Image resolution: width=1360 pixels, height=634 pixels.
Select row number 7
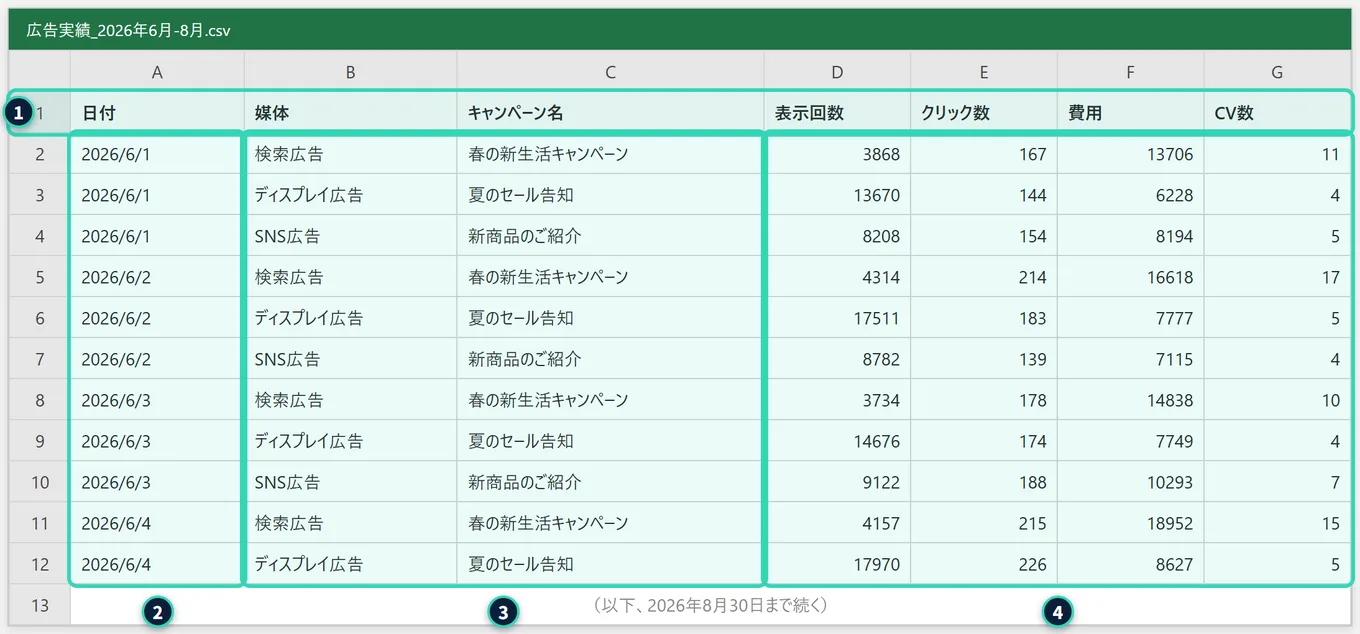click(40, 359)
